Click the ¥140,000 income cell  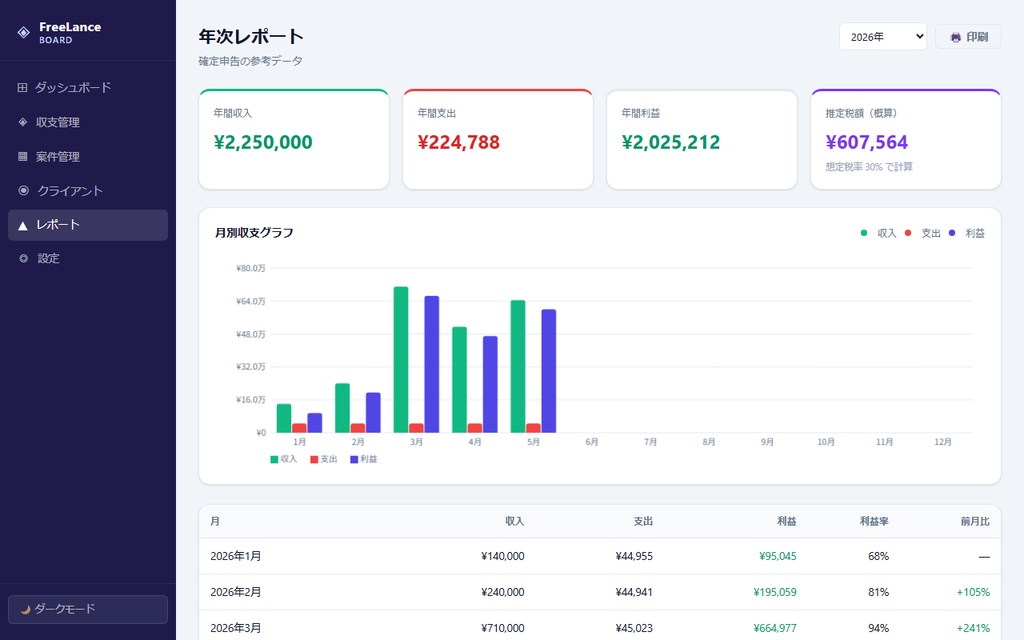point(503,556)
